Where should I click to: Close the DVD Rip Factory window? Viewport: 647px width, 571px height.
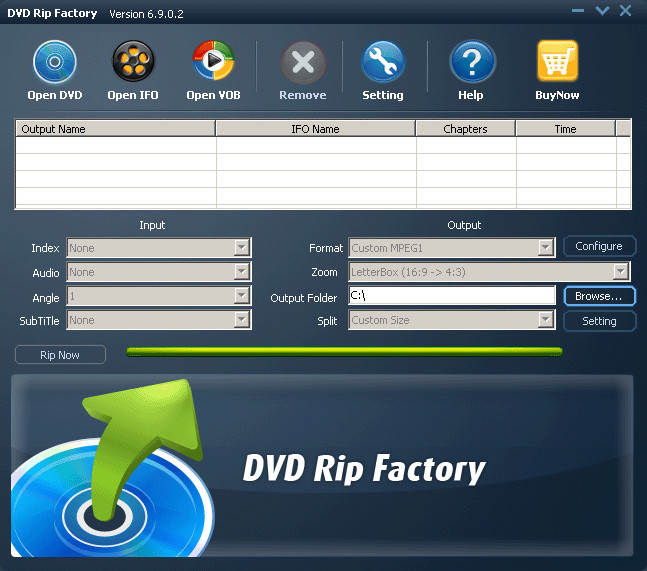[626, 11]
